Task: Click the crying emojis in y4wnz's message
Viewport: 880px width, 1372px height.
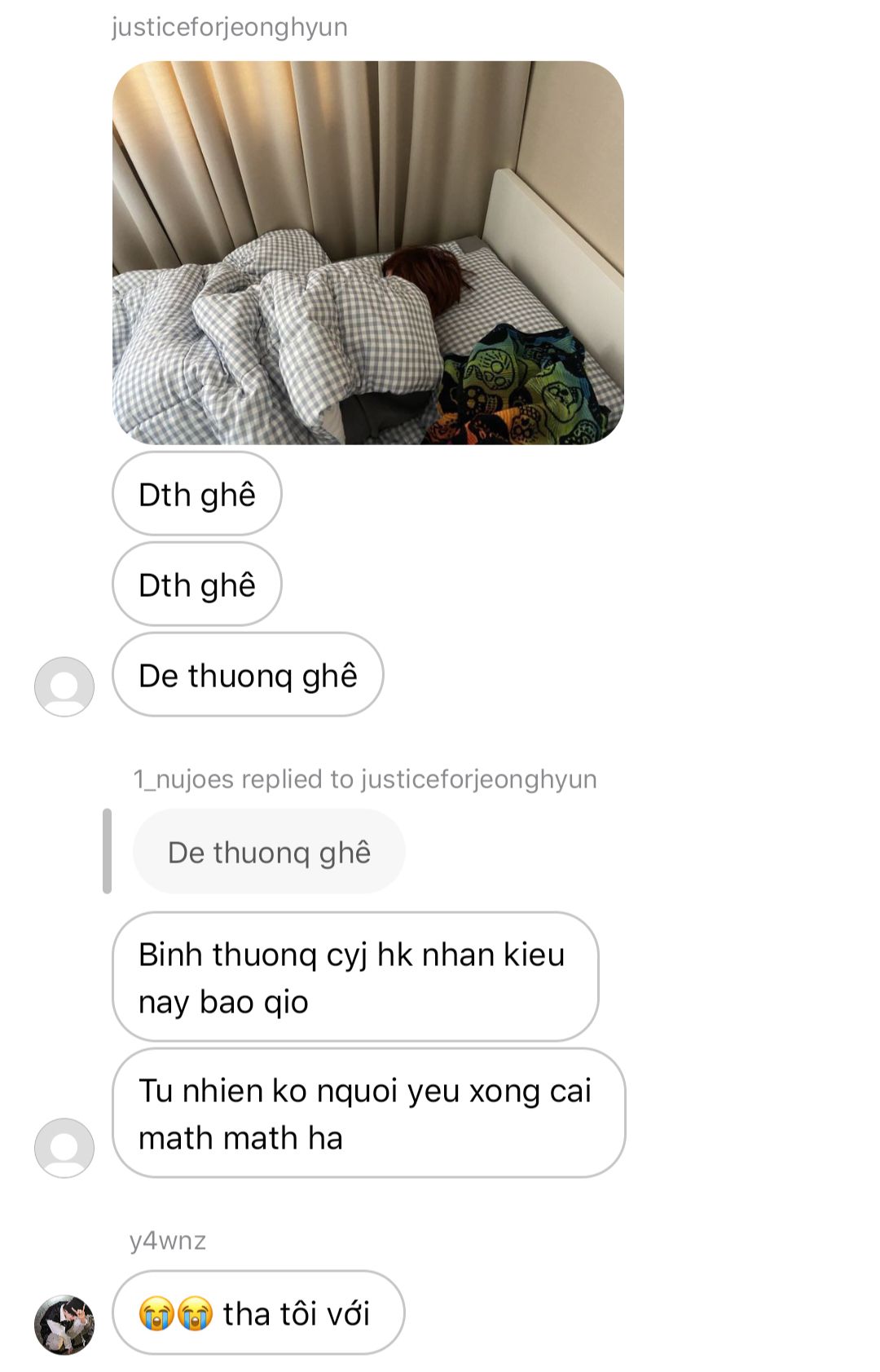Action: pos(176,1314)
